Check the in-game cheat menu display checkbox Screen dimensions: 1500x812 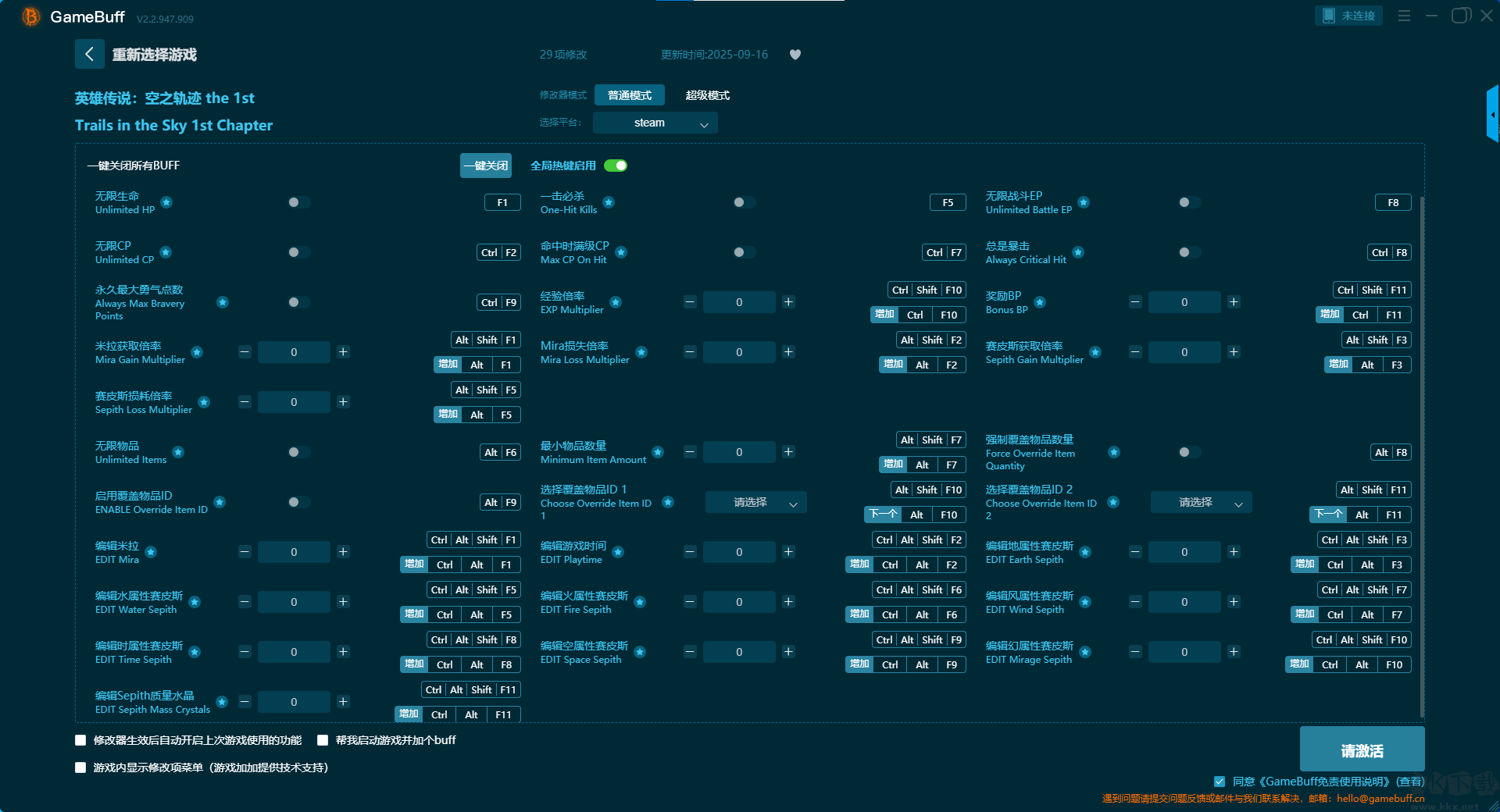[x=80, y=767]
